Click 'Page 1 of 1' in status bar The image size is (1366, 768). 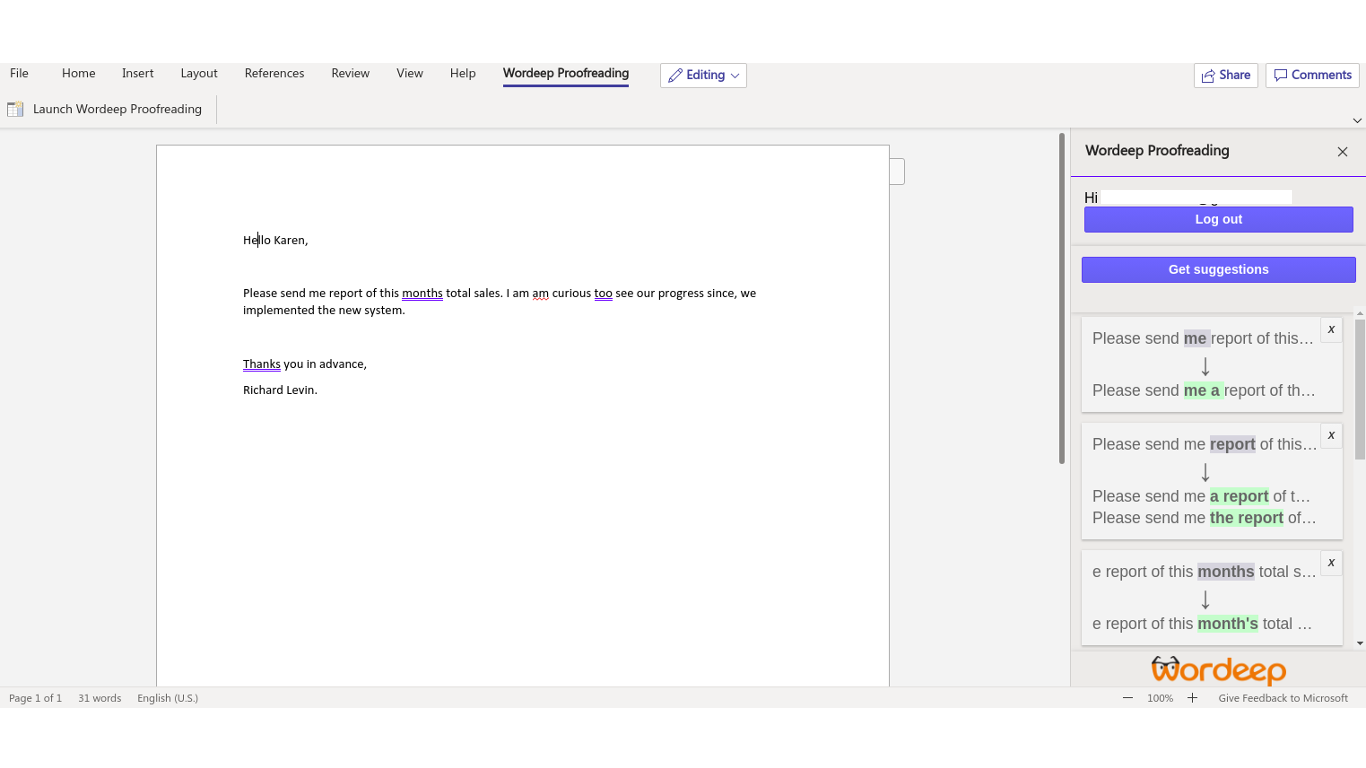tap(35, 698)
